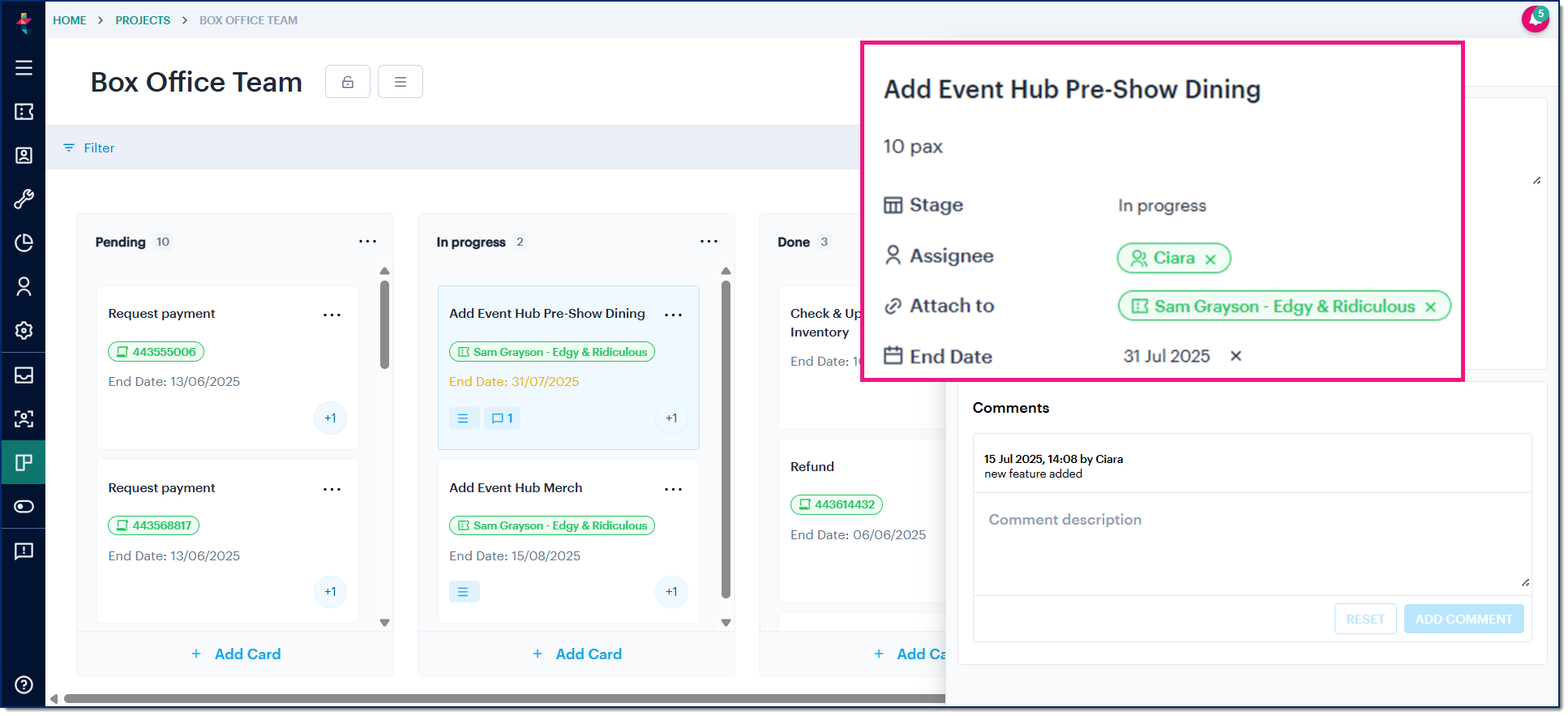Viewport: 1568px width, 716px height.
Task: Open the pie chart reports icon in the sidebar
Action: pyautogui.click(x=24, y=243)
